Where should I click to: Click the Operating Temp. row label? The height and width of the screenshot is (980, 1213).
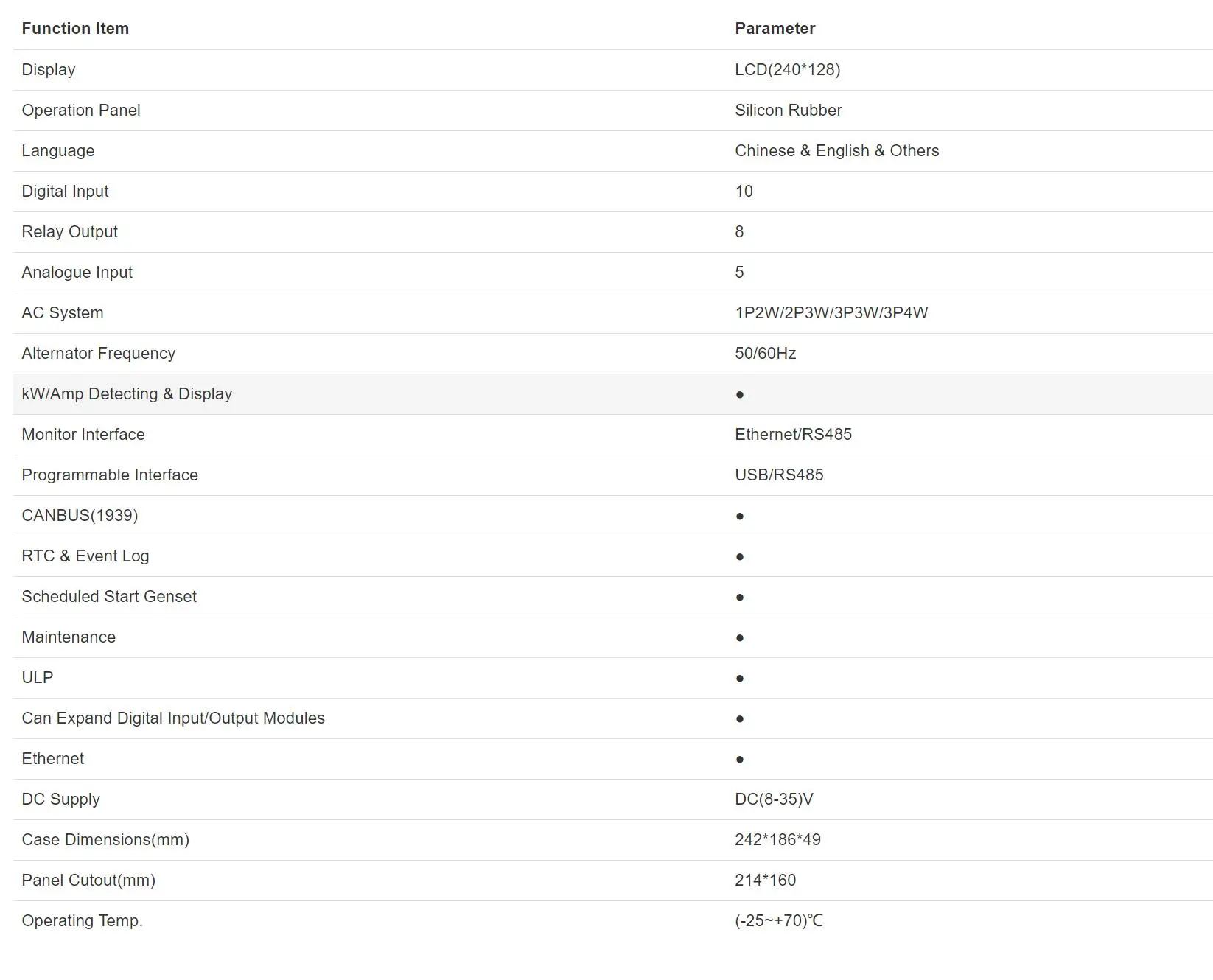tap(82, 921)
